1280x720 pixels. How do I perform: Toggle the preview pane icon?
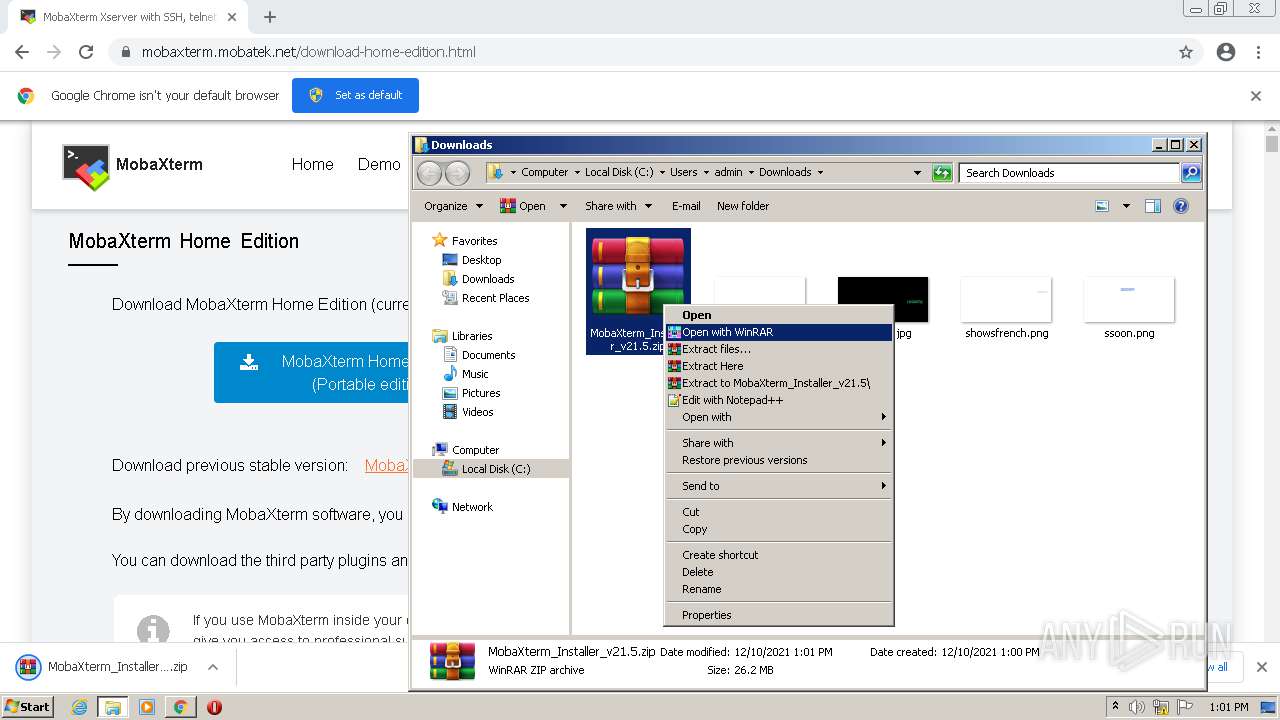click(x=1152, y=206)
